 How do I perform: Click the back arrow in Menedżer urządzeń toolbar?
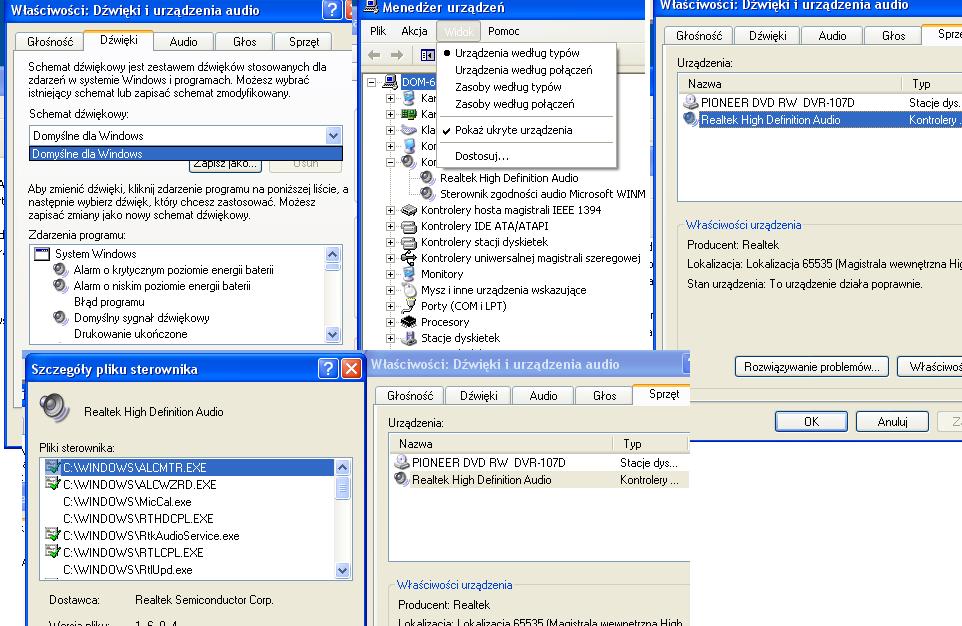(x=374, y=55)
